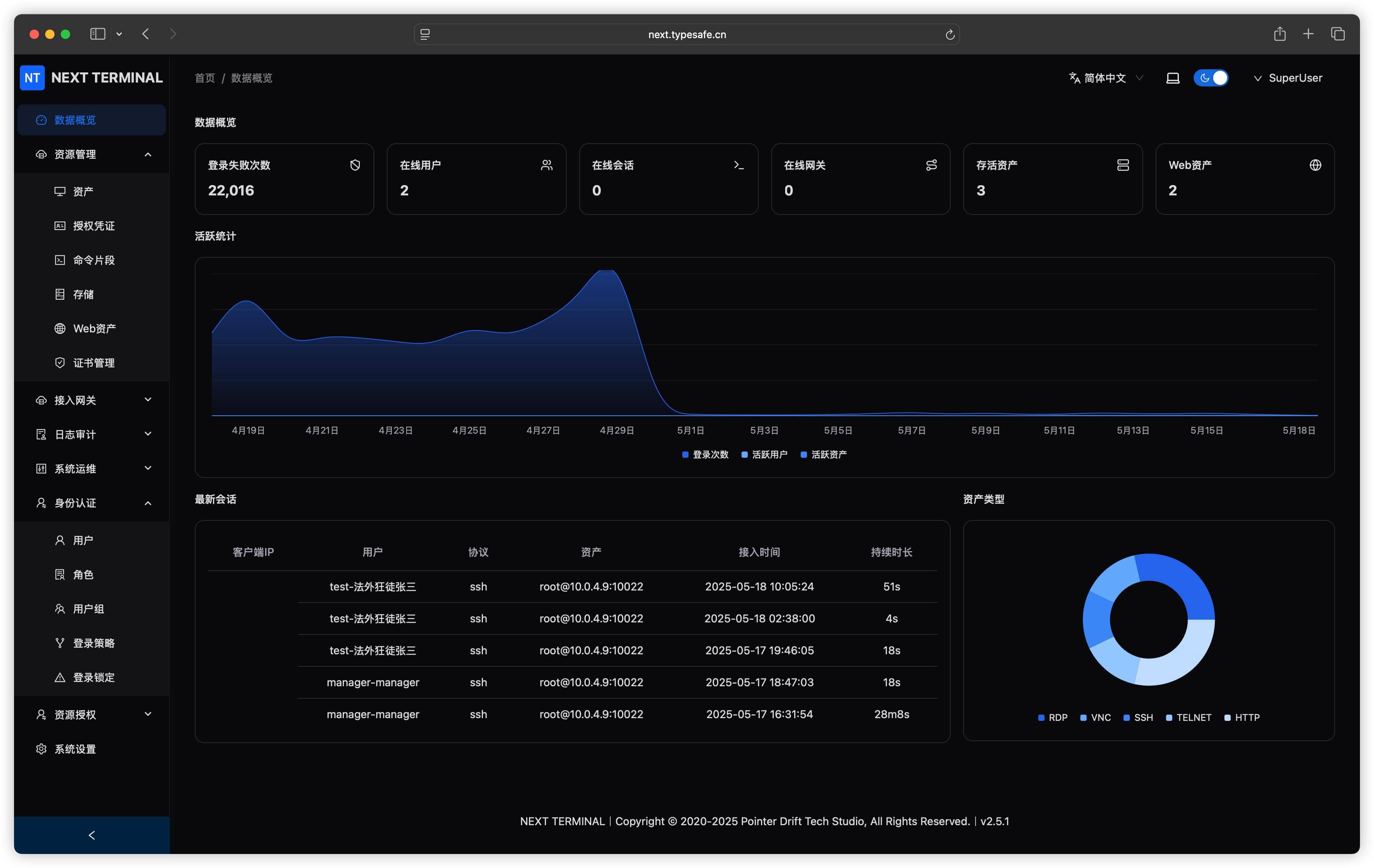Toggle 登录次数 legend in activity chart

click(x=705, y=455)
